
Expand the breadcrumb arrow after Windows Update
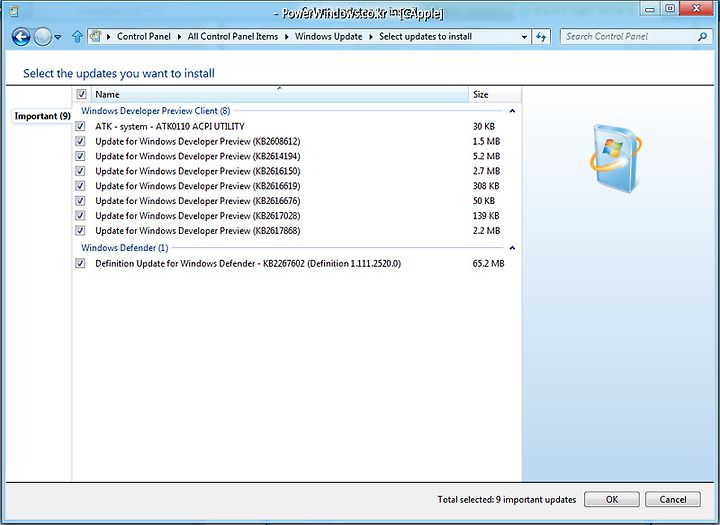pos(371,37)
